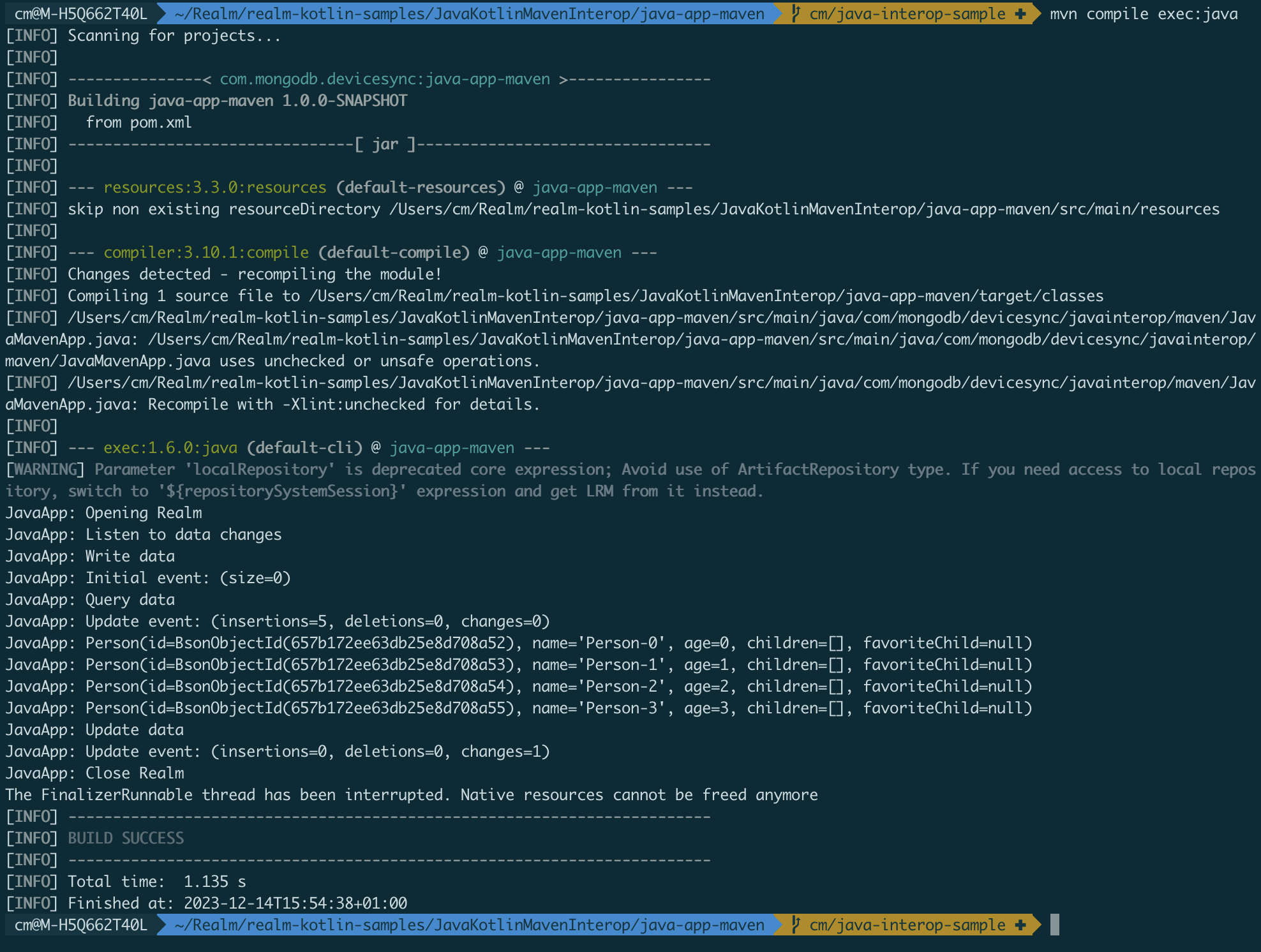Click the plus status symbol in bottom prompt

click(1020, 925)
